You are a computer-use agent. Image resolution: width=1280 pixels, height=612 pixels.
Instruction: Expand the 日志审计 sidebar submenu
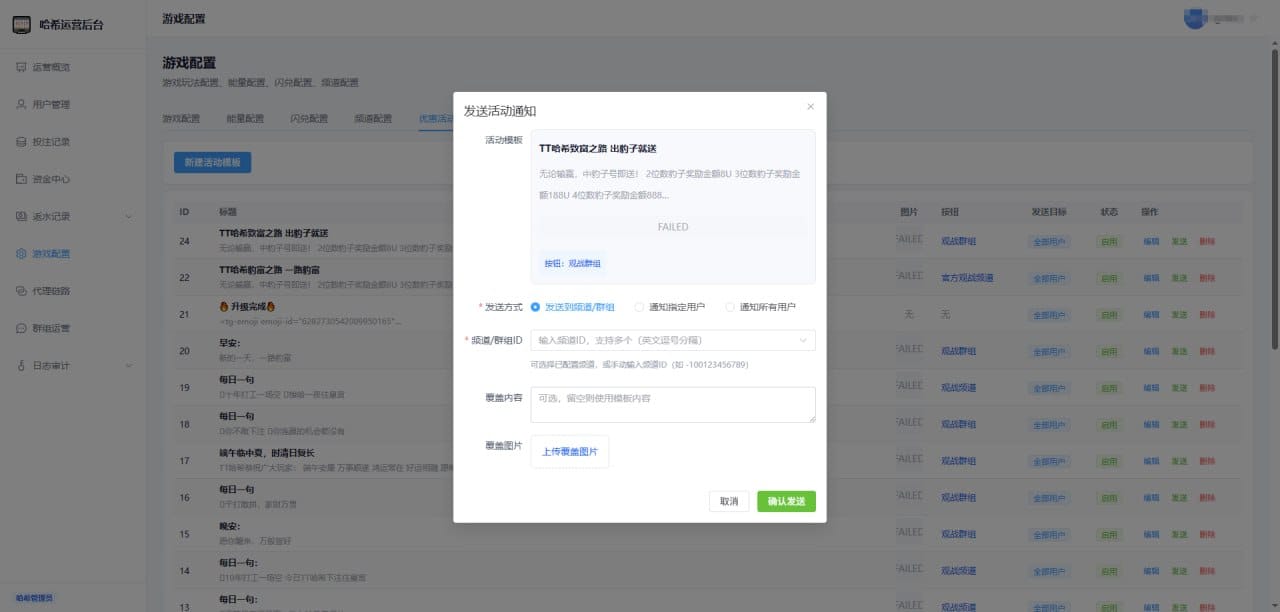129,366
